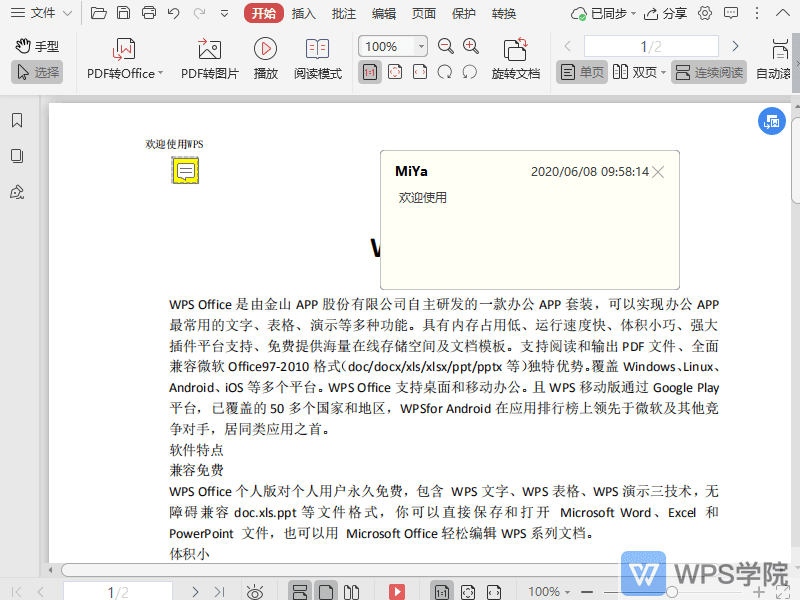Enable 双页 two-page view
The height and width of the screenshot is (600, 800).
[x=638, y=72]
